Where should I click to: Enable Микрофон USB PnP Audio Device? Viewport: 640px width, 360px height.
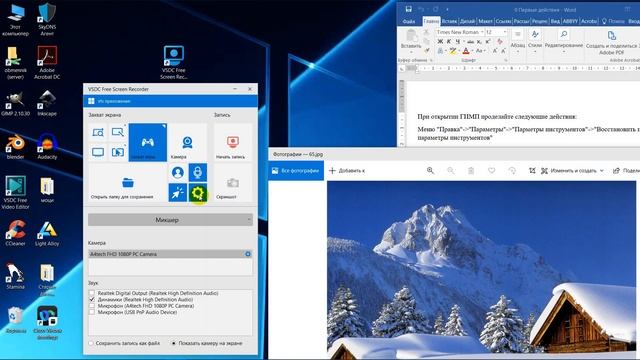92,312
